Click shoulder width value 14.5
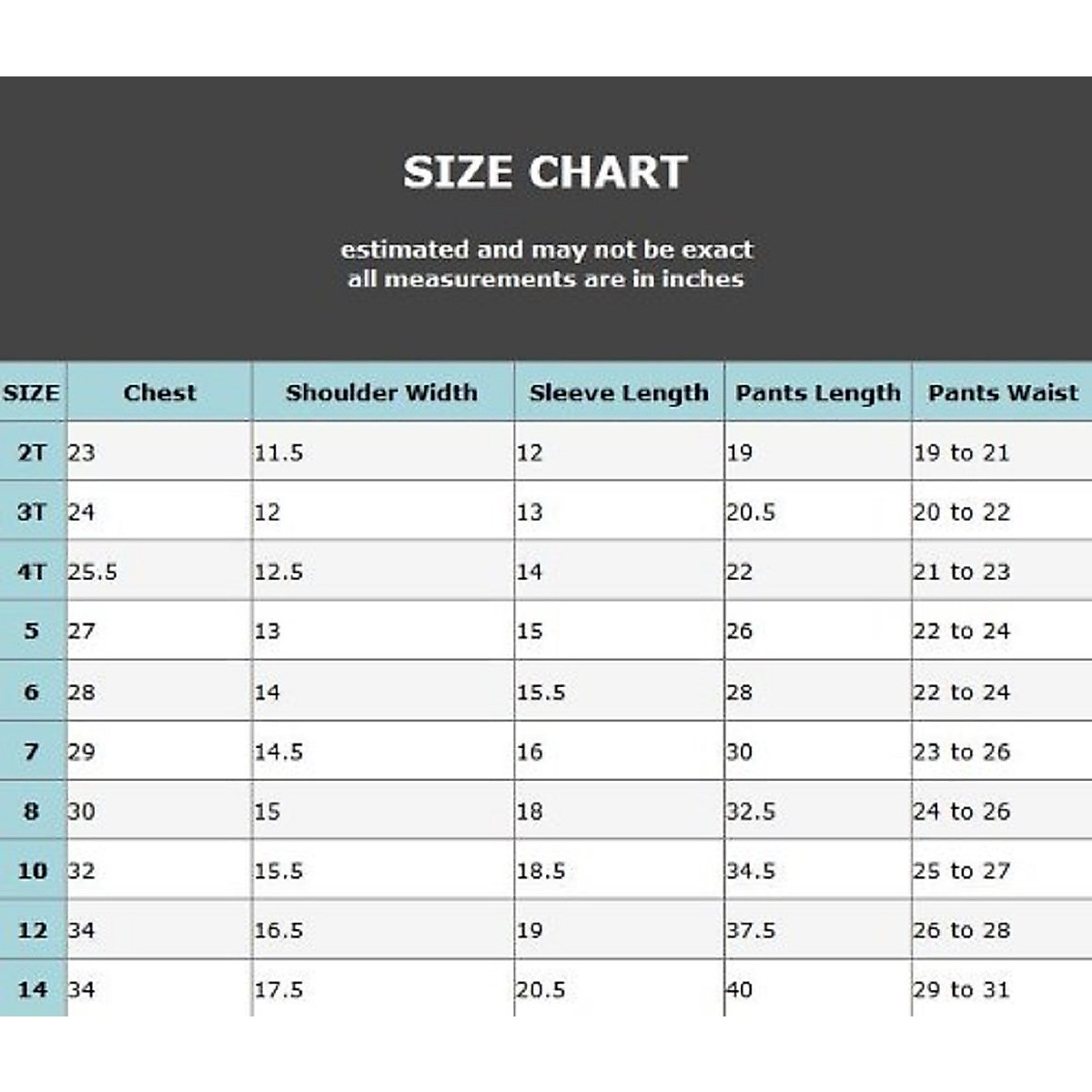The height and width of the screenshot is (1092, 1092). (x=278, y=752)
